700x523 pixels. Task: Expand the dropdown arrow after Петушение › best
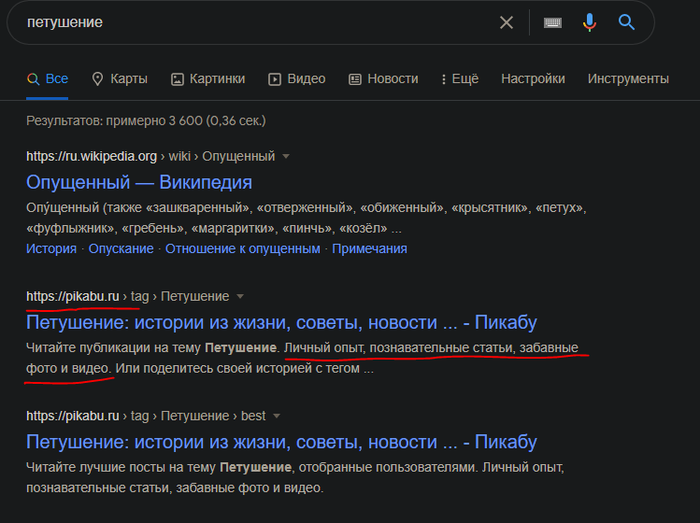(x=276, y=416)
